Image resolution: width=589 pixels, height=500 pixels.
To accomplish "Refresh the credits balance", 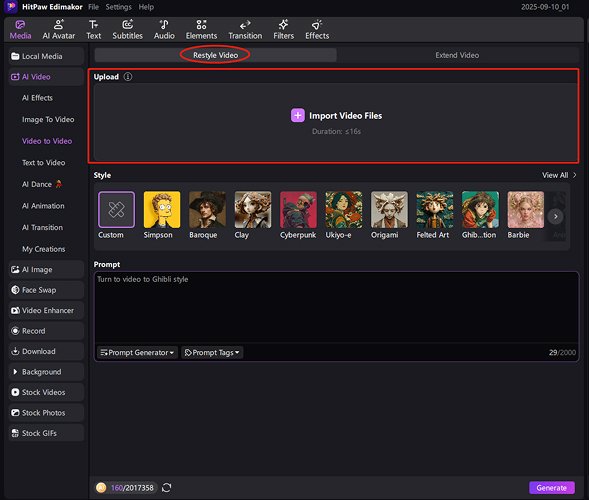I will [166, 488].
